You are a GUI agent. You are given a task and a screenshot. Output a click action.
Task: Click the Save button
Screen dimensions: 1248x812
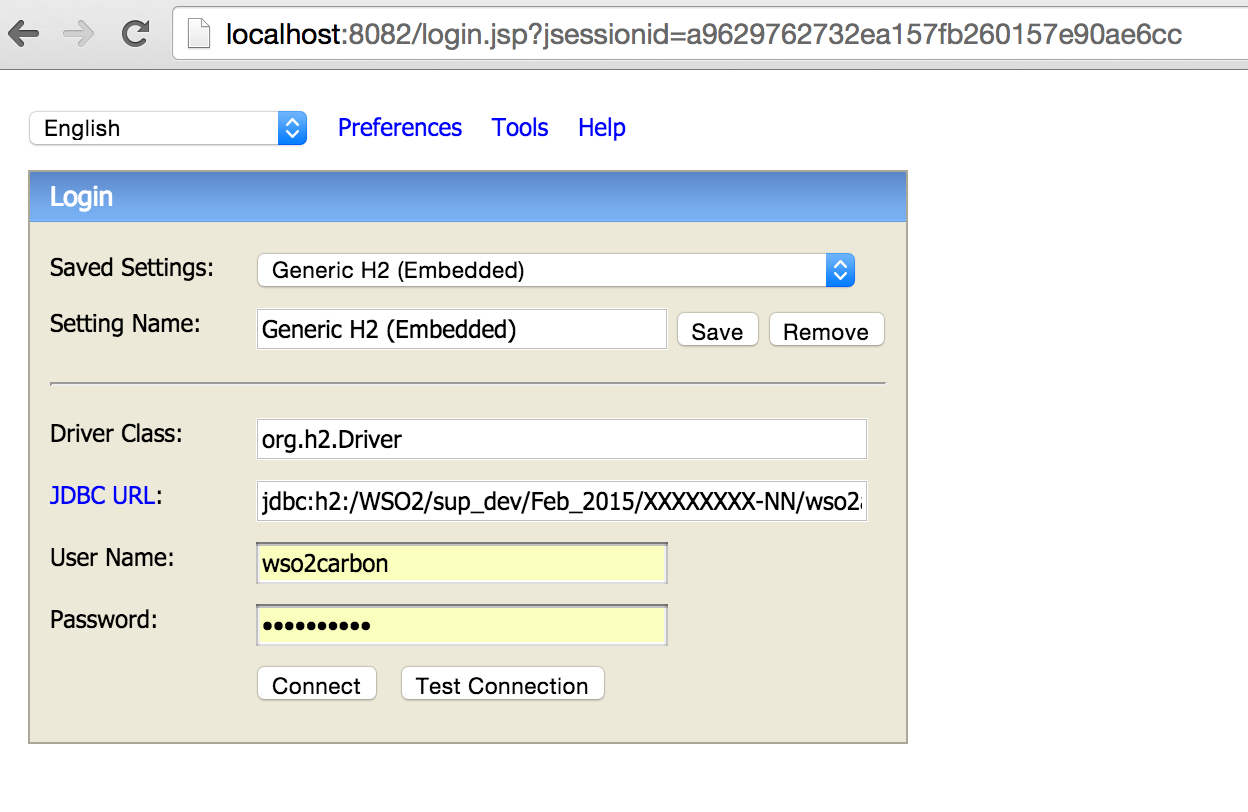pos(717,331)
